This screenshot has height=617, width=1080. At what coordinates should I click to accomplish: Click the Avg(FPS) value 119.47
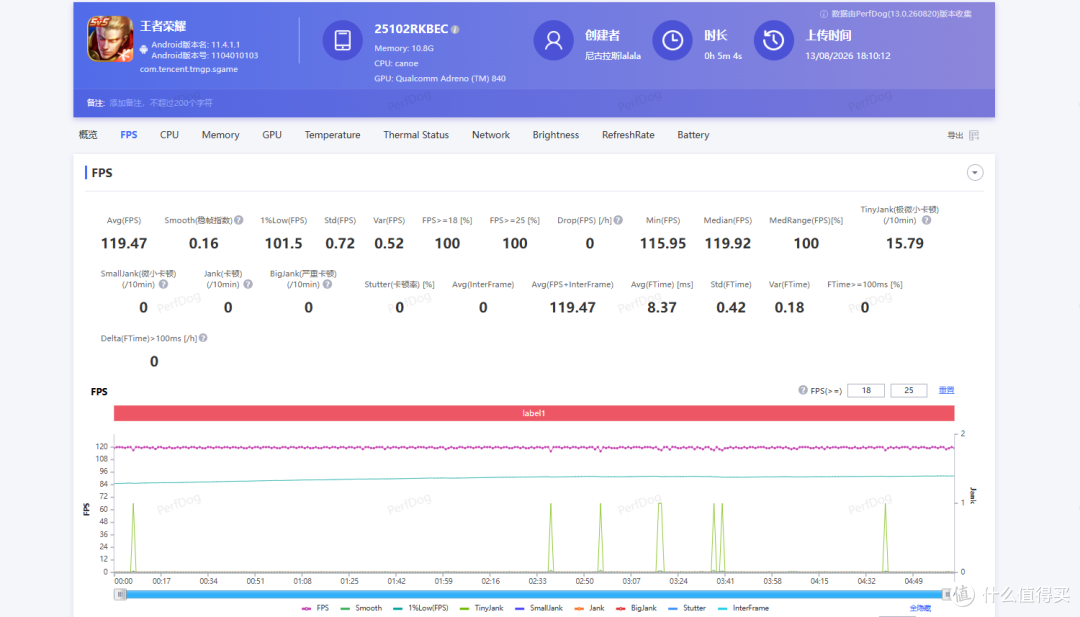tap(124, 244)
